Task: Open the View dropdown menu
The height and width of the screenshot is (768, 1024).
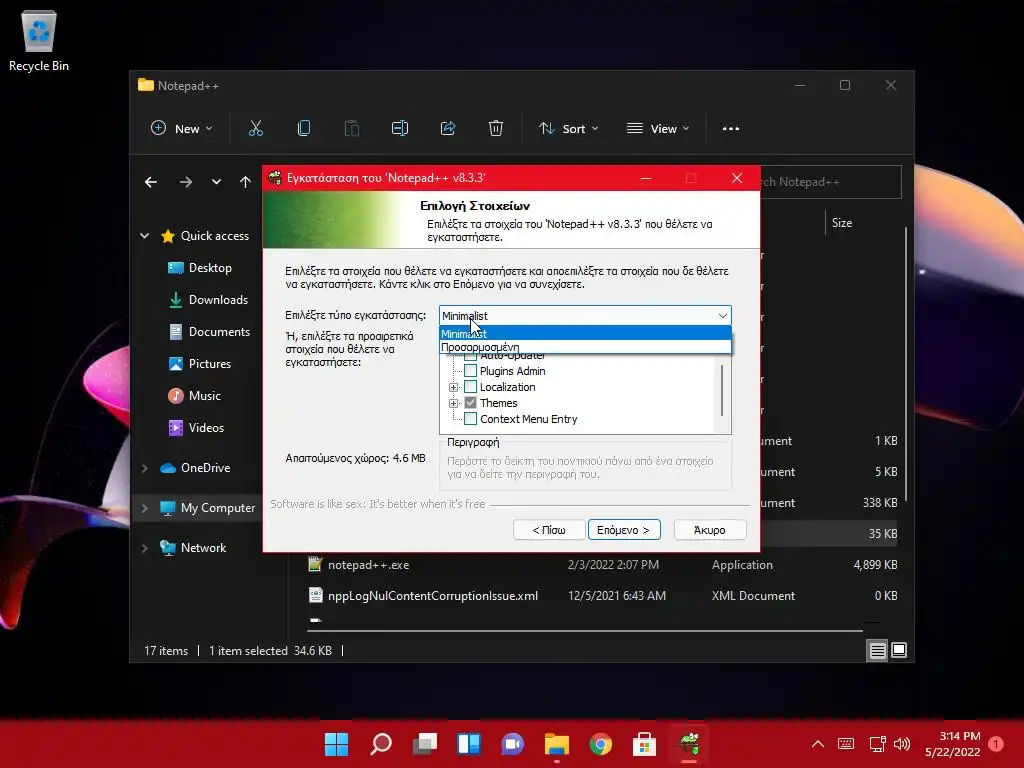Action: [658, 129]
